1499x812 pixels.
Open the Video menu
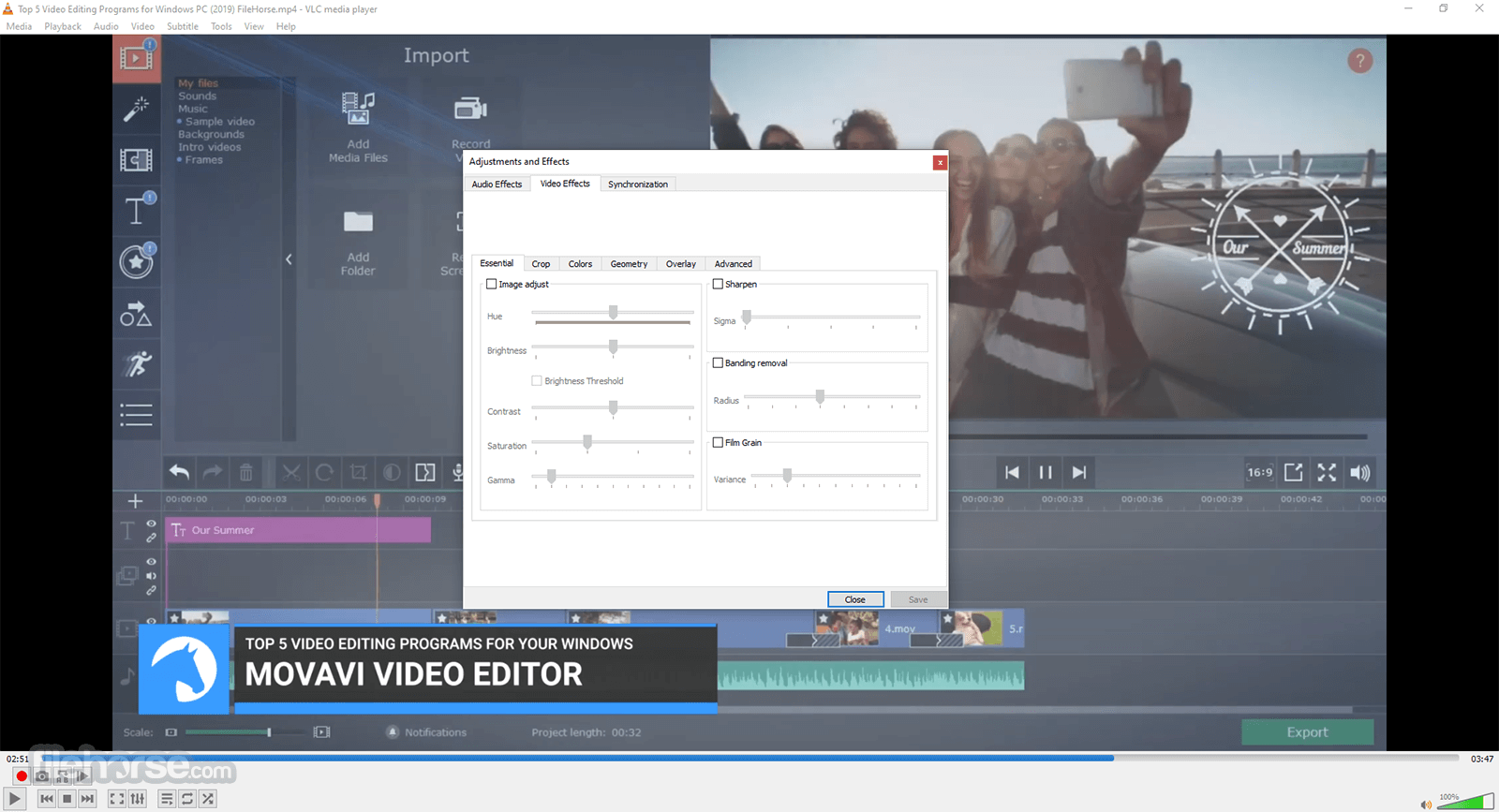(x=142, y=26)
